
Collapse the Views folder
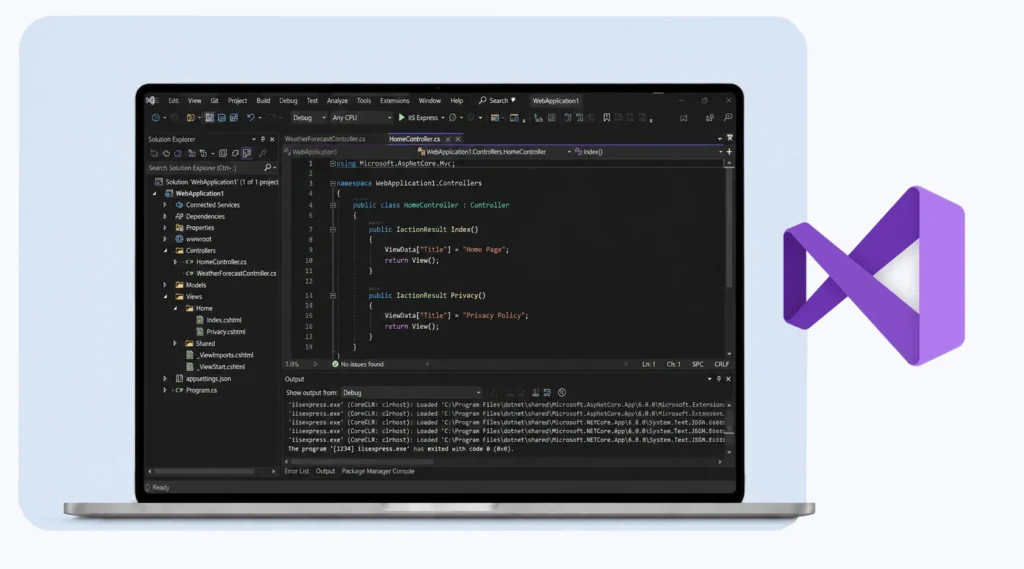coord(165,297)
